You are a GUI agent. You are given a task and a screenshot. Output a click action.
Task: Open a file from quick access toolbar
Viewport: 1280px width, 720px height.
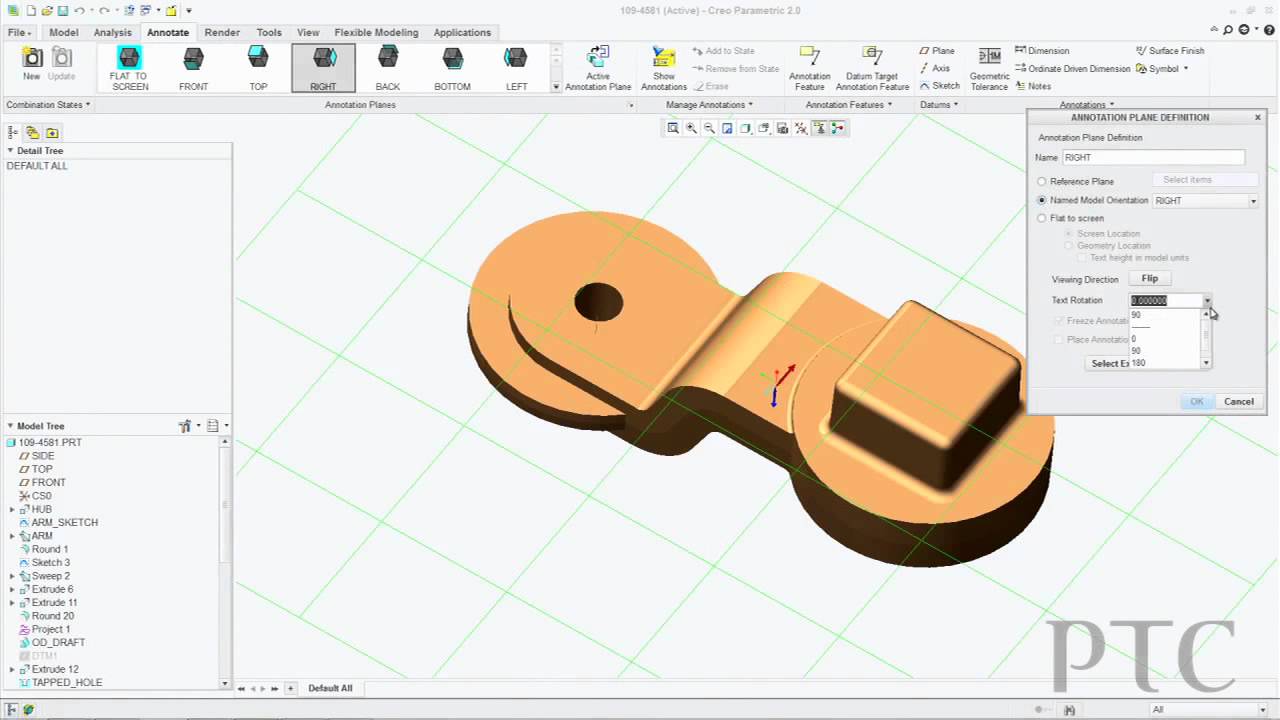coord(47,11)
